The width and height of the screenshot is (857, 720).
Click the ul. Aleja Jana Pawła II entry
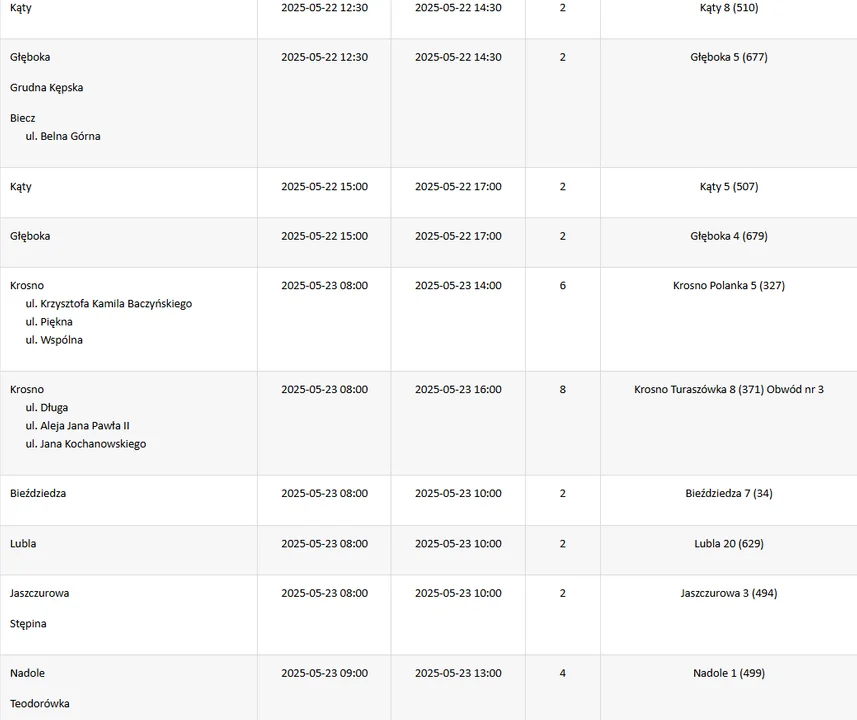(78, 426)
